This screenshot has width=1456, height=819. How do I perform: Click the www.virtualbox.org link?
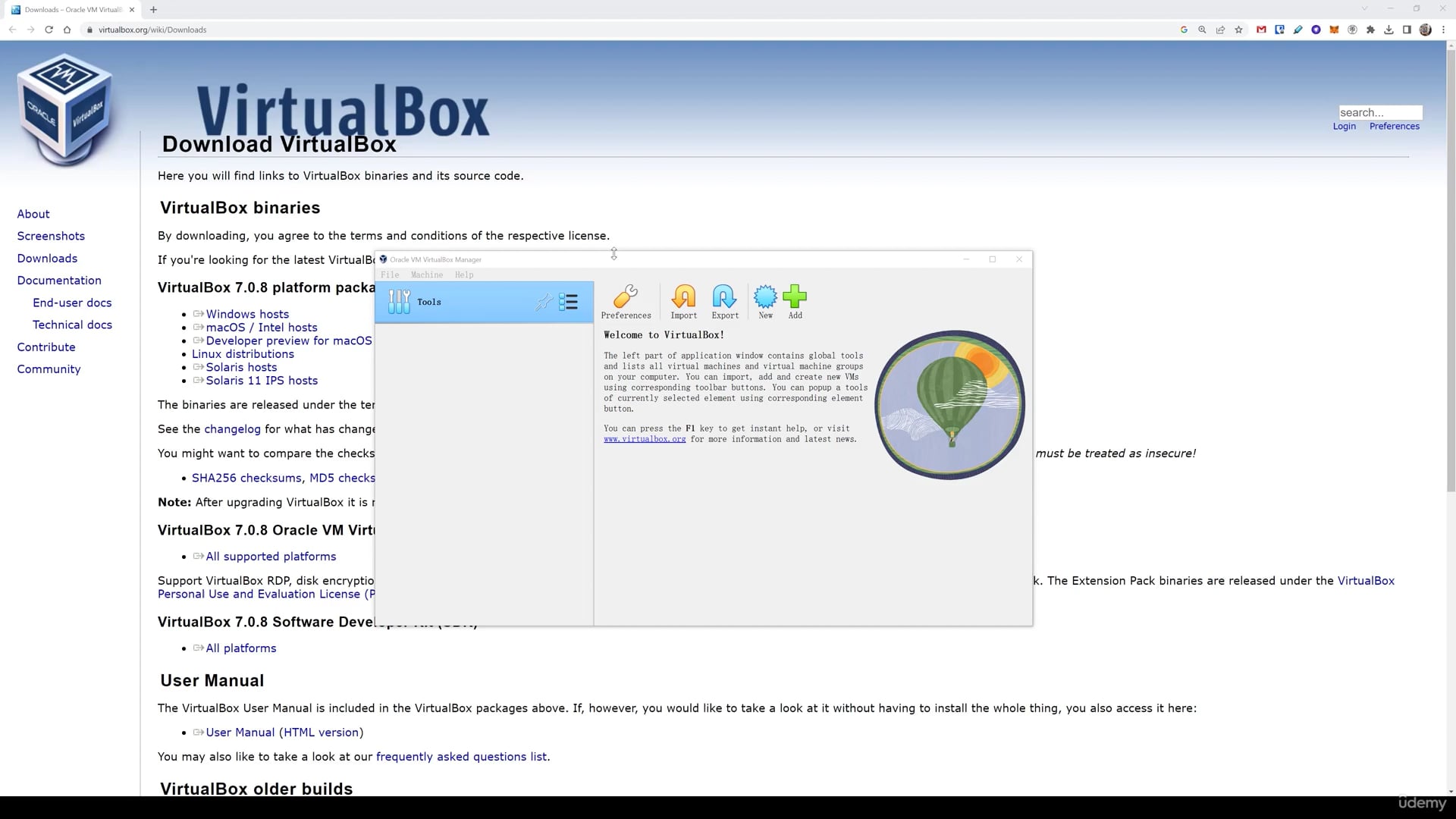click(x=645, y=439)
